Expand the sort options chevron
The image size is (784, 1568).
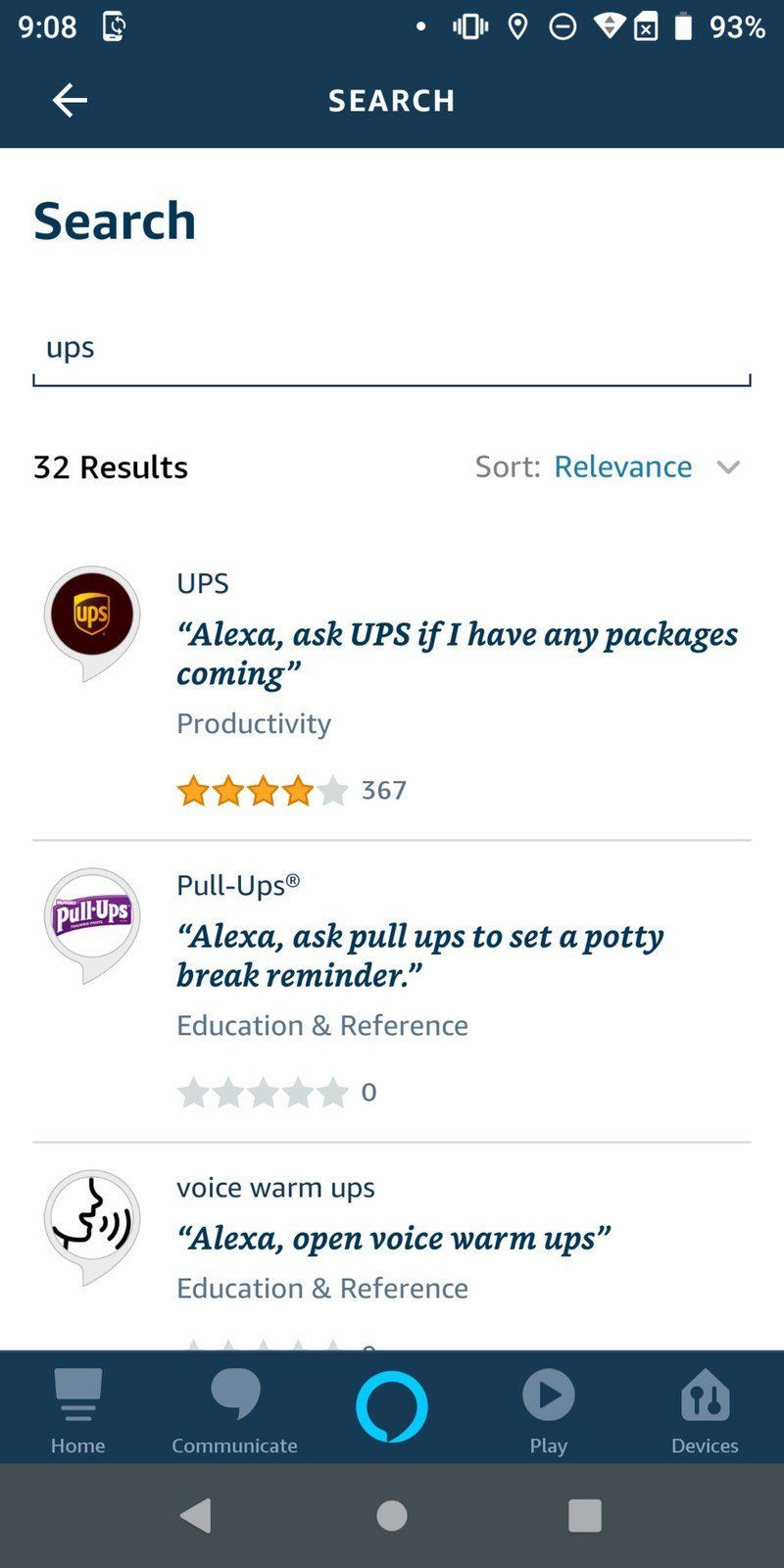pos(729,467)
